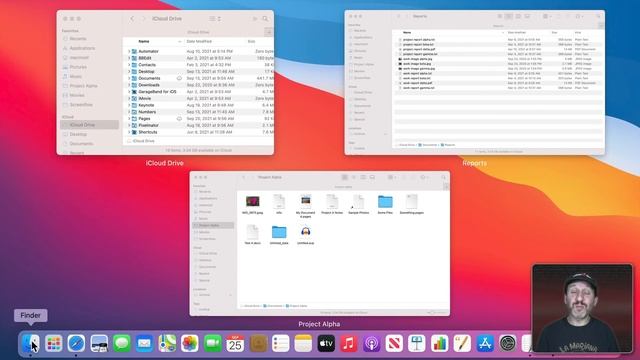This screenshot has height=360, width=640.
Task: Select Recents in iCloud Drive window sidebar
Action: tap(78, 39)
